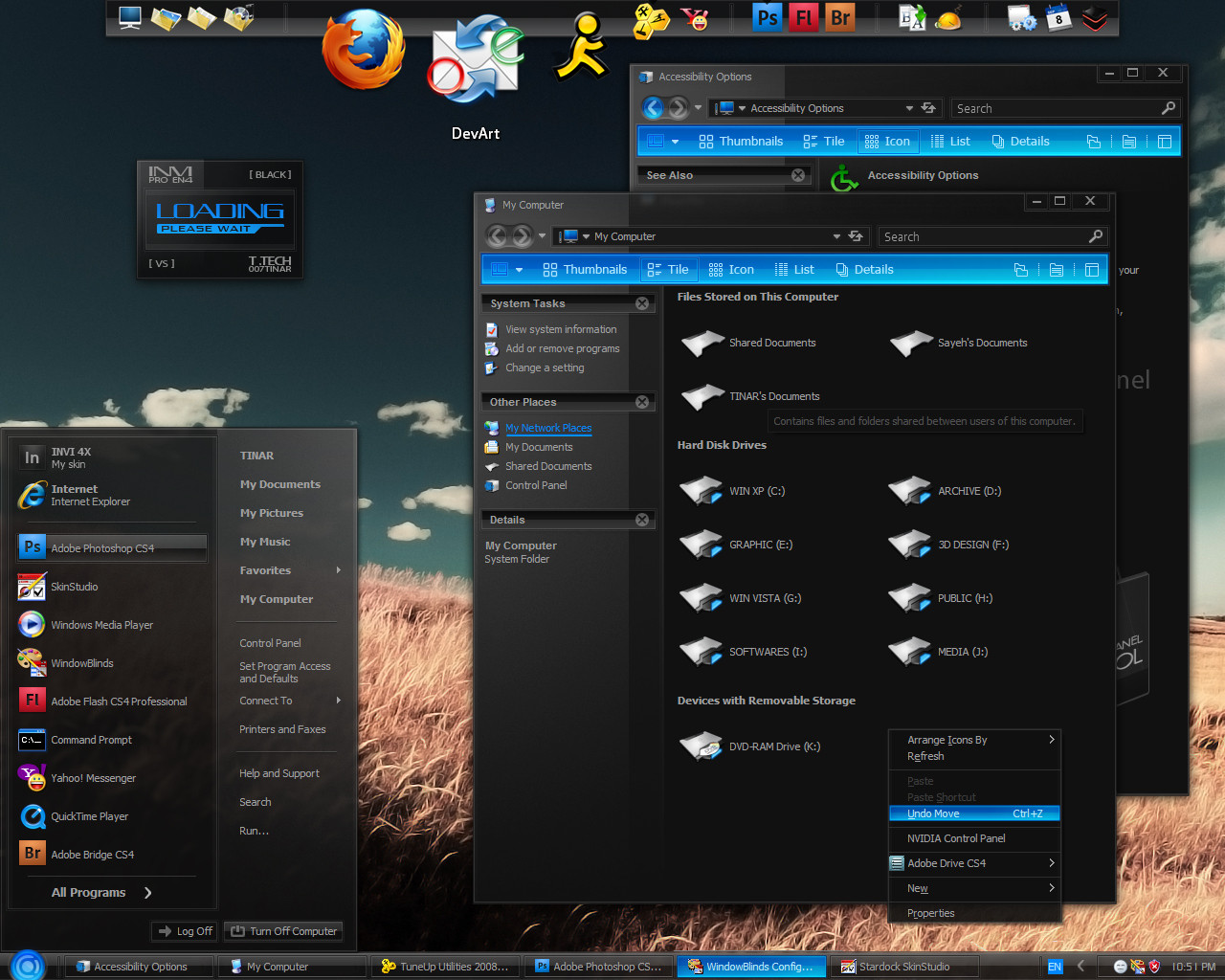1225x980 pixels.
Task: Expand All Programs in Start menu
Action: point(101,893)
